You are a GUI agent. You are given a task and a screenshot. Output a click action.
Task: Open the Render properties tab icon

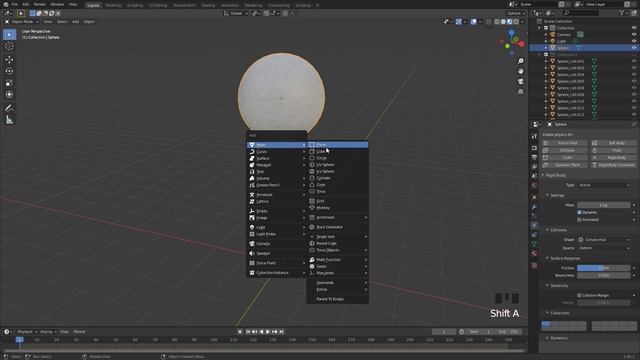(x=534, y=148)
